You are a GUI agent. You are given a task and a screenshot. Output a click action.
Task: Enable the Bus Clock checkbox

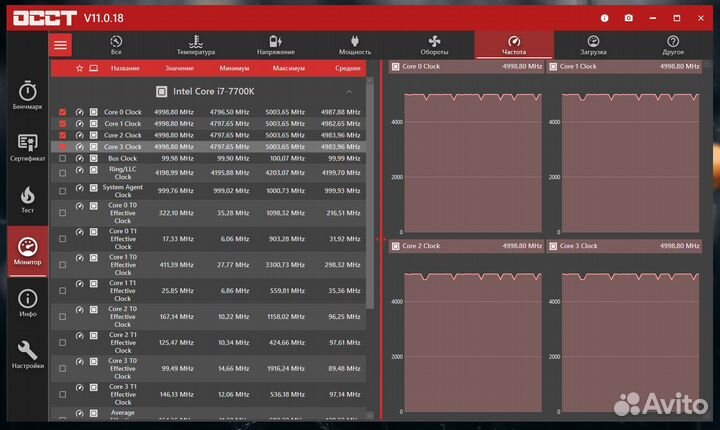pyautogui.click(x=63, y=158)
